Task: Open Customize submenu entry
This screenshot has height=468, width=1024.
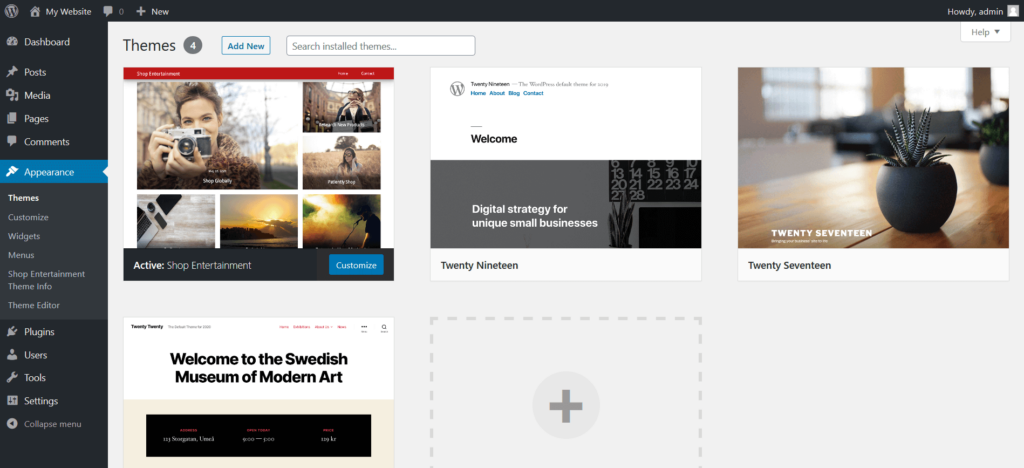Action: (28, 217)
